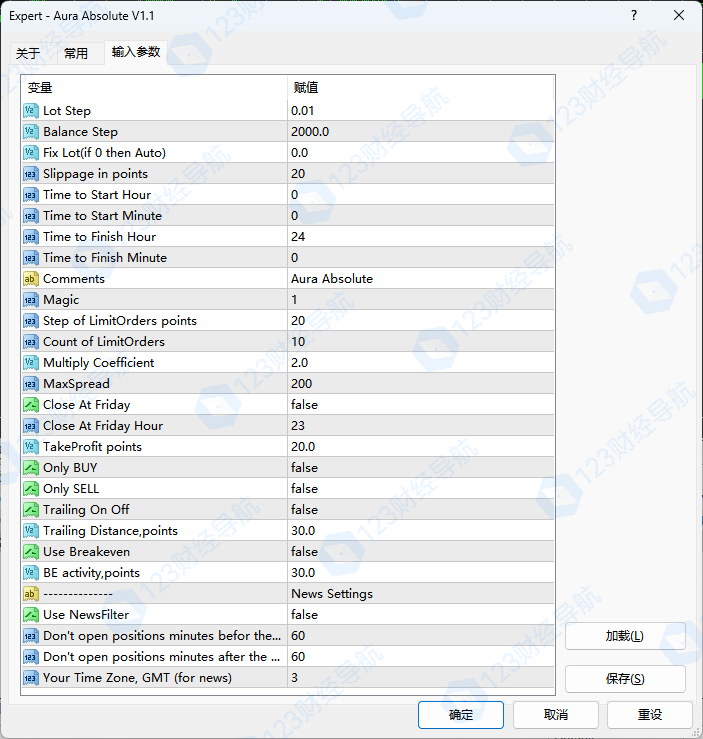Click the icon beside Lot Step

click(31, 111)
